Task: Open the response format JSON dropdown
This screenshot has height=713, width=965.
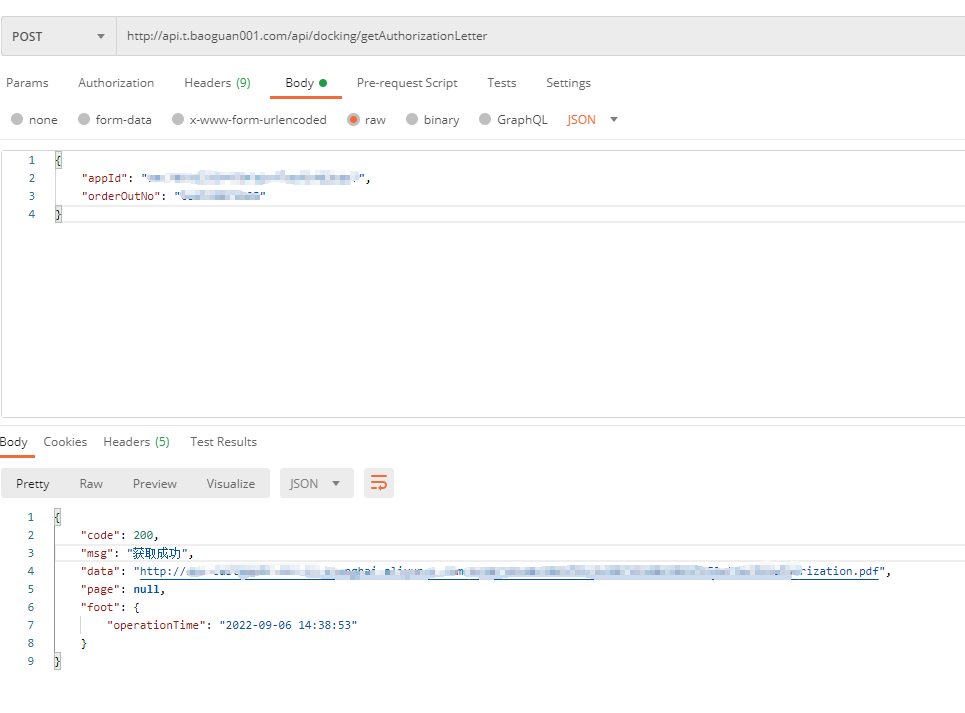Action: [x=315, y=483]
